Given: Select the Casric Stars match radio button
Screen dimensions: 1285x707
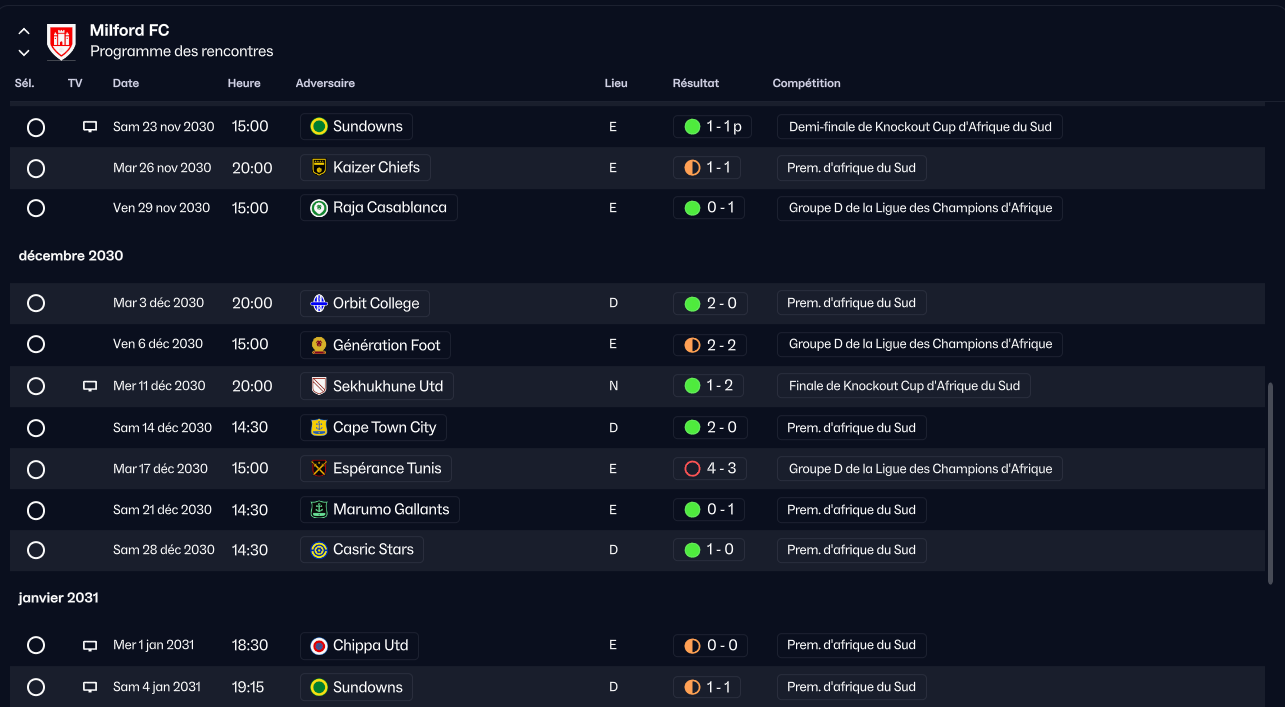Looking at the screenshot, I should pyautogui.click(x=36, y=550).
